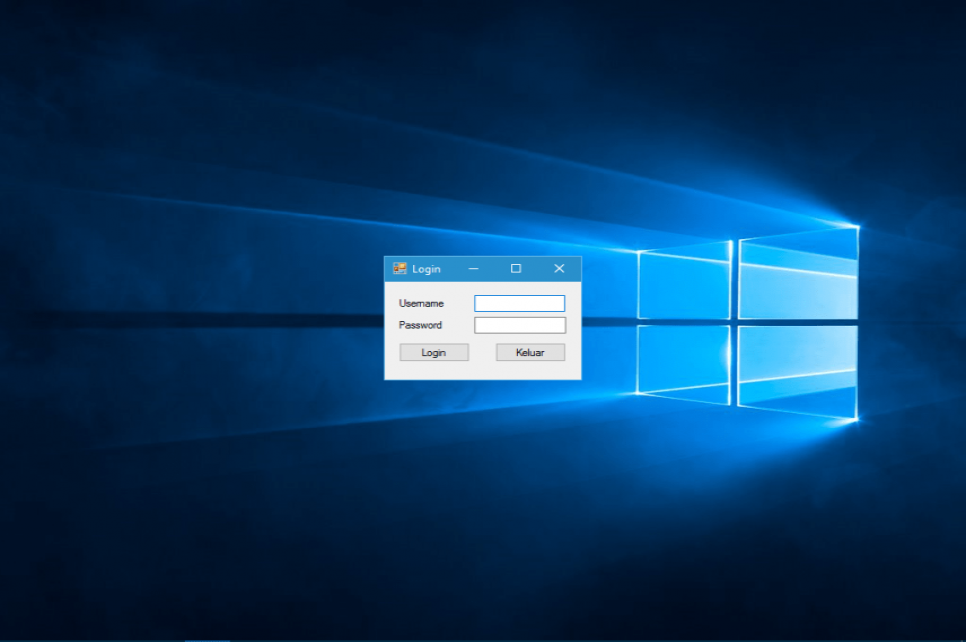
Task: Click the X close icon on the Login dialog
Action: [x=559, y=268]
